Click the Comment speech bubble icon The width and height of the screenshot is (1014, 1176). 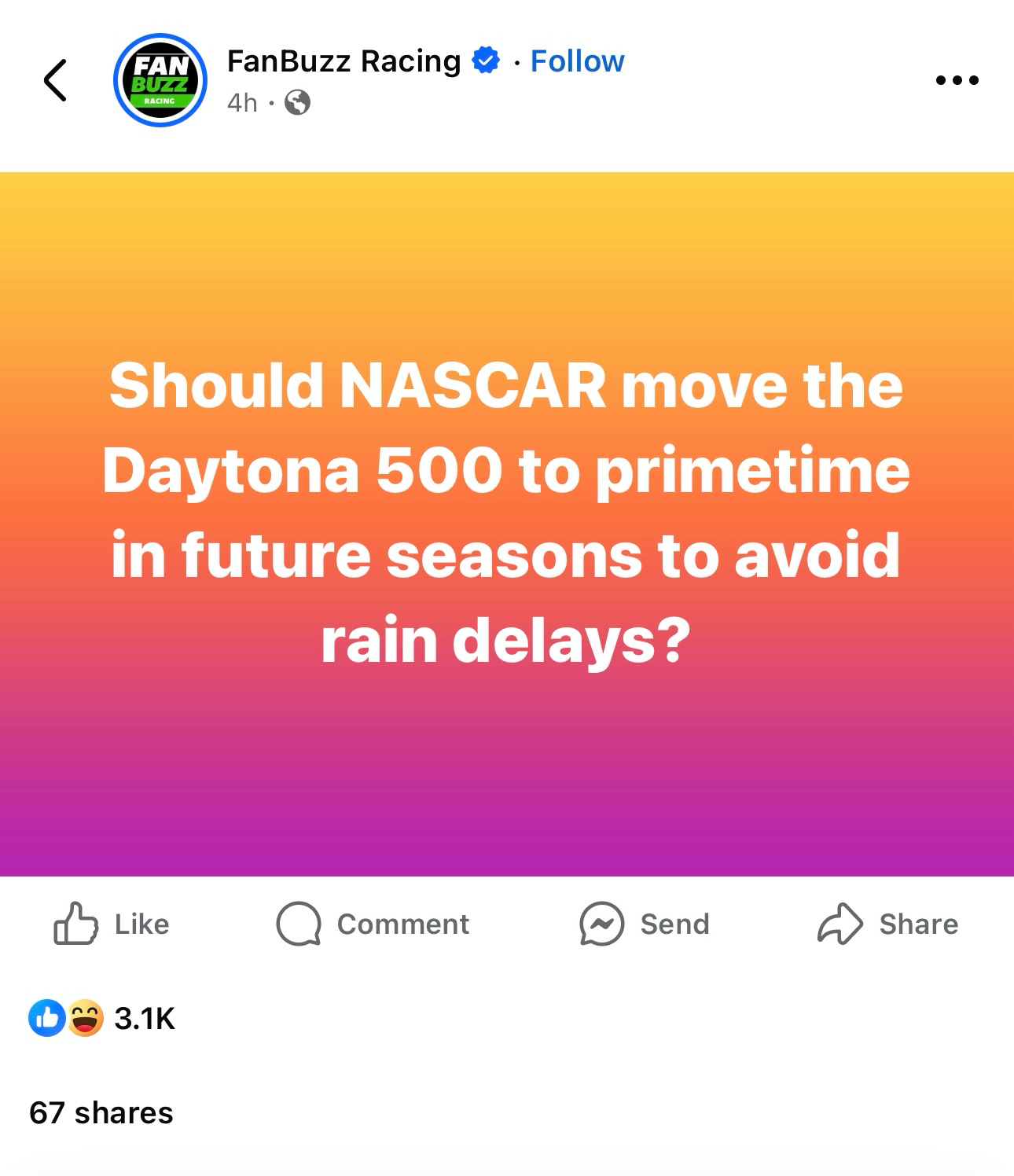[299, 924]
